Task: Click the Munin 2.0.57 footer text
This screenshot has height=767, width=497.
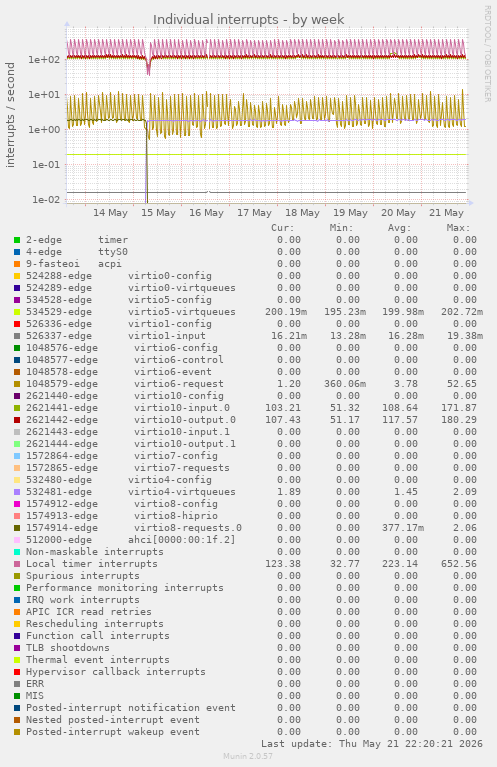Action: coord(248,756)
